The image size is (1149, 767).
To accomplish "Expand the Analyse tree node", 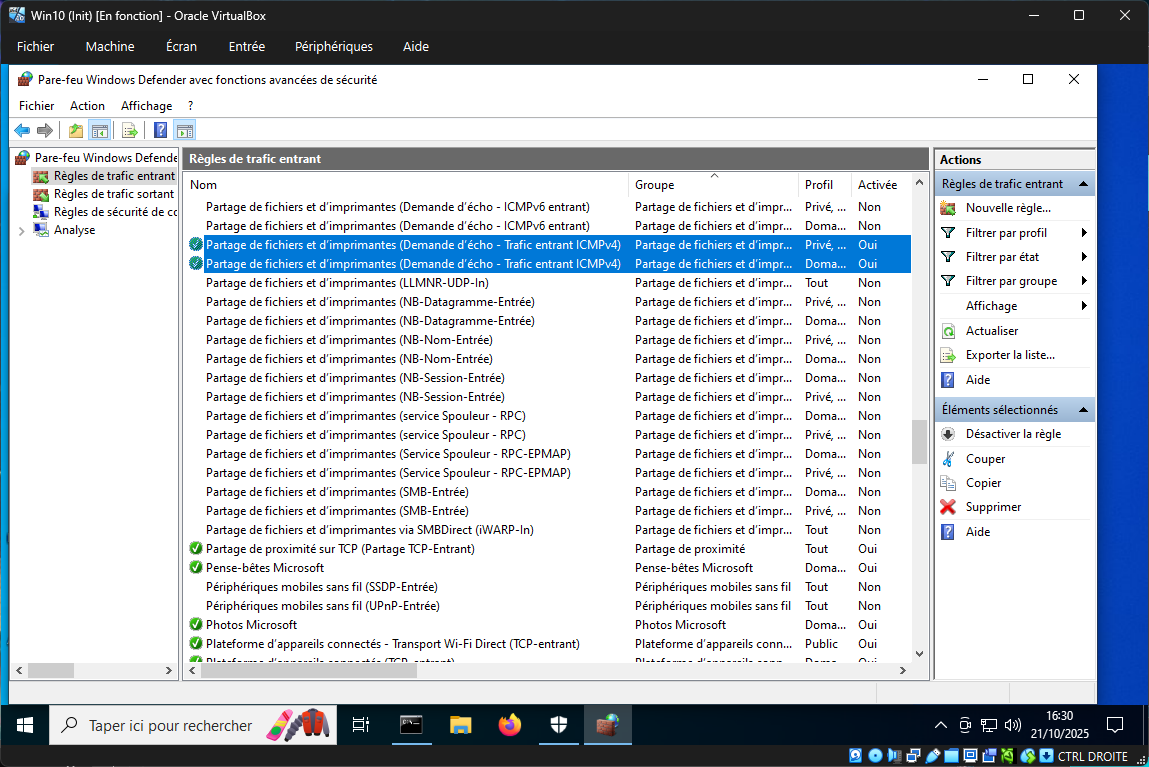I will pyautogui.click(x=22, y=230).
